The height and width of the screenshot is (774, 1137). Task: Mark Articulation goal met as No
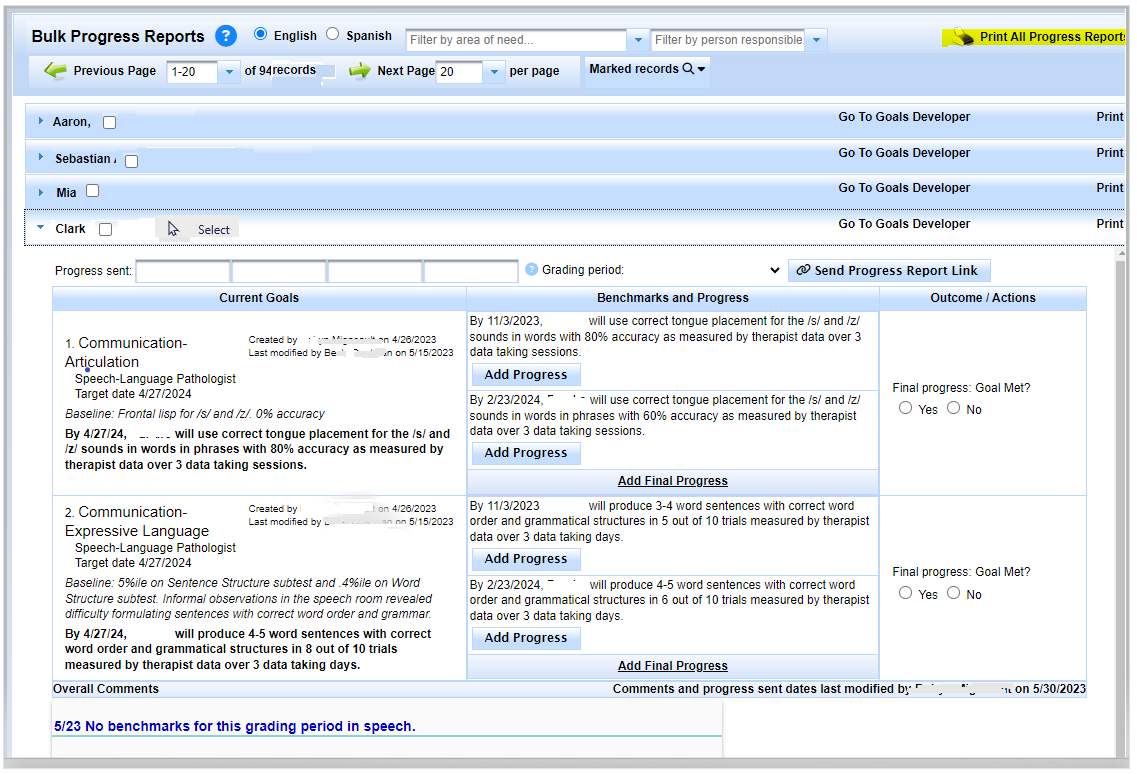tap(954, 408)
